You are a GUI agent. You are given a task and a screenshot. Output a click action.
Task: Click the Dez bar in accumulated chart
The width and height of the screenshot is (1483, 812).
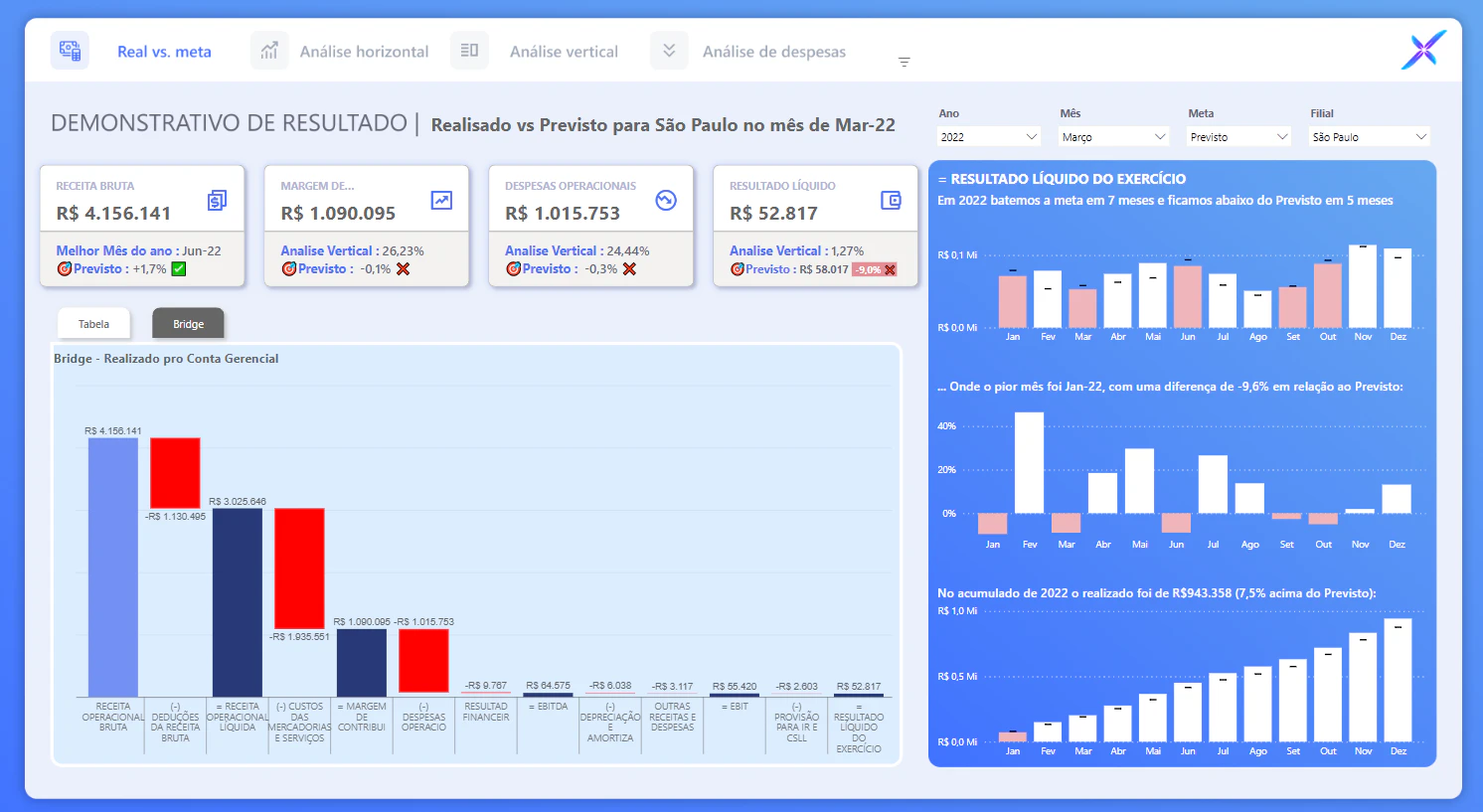tap(1398, 680)
